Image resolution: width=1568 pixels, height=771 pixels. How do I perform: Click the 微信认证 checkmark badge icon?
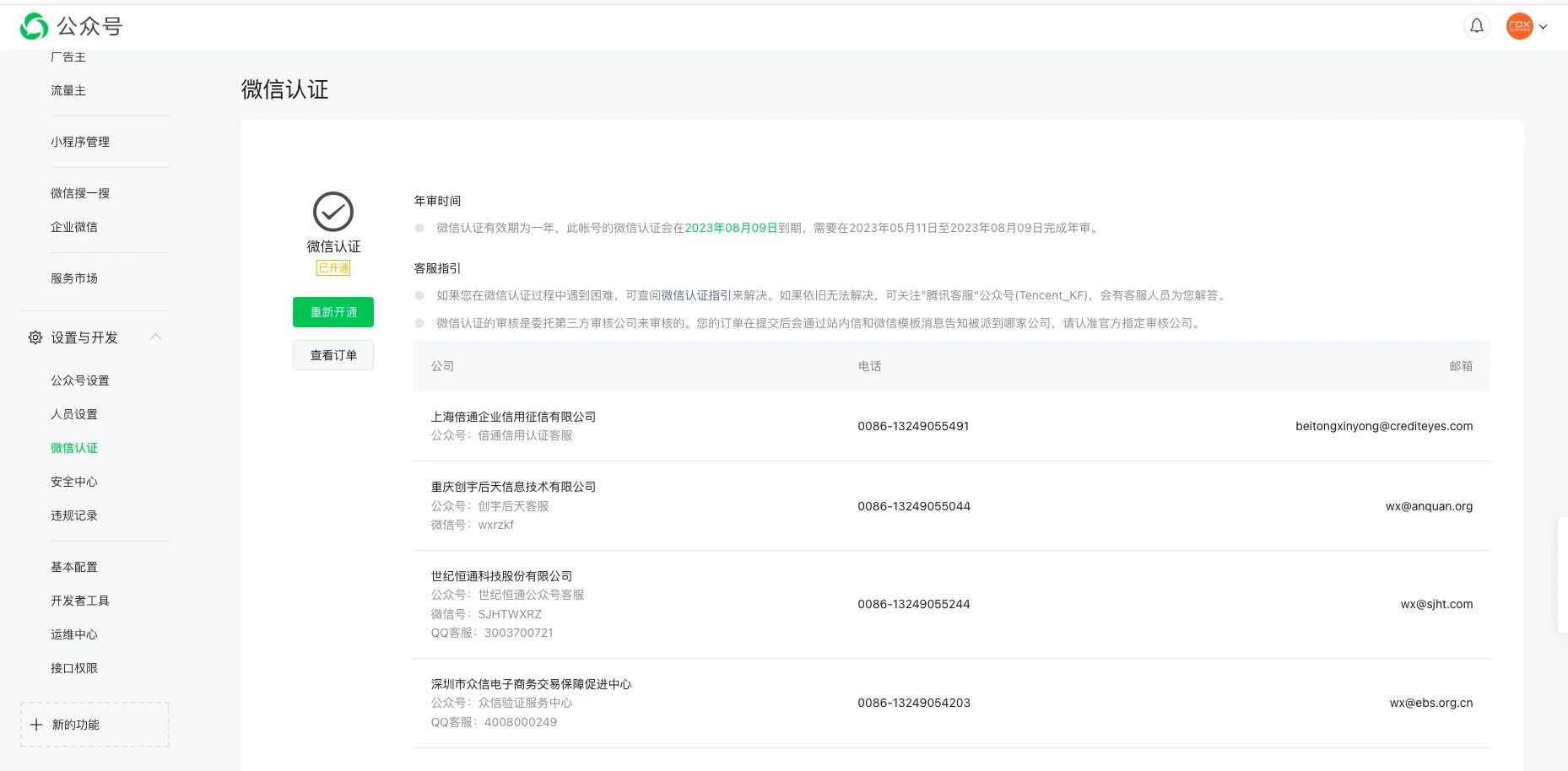coord(333,212)
